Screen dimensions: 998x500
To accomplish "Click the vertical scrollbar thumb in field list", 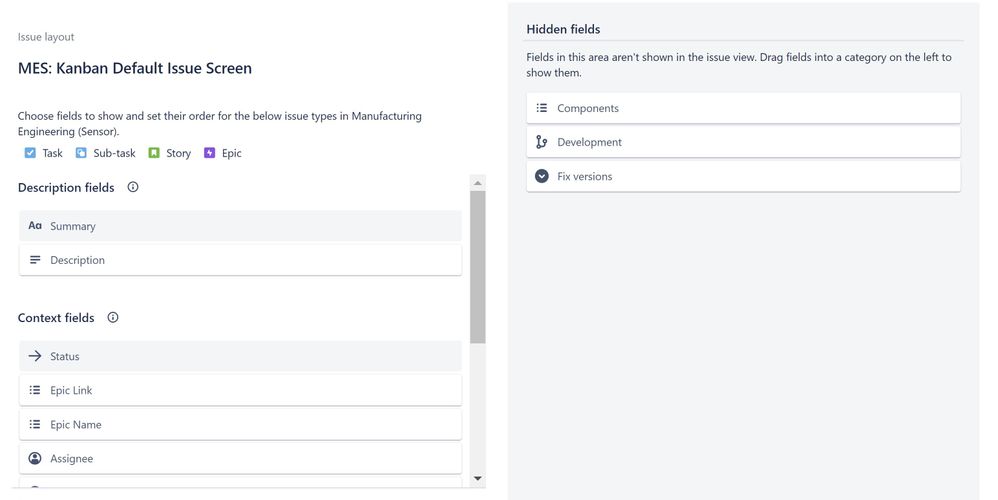I will [x=478, y=267].
